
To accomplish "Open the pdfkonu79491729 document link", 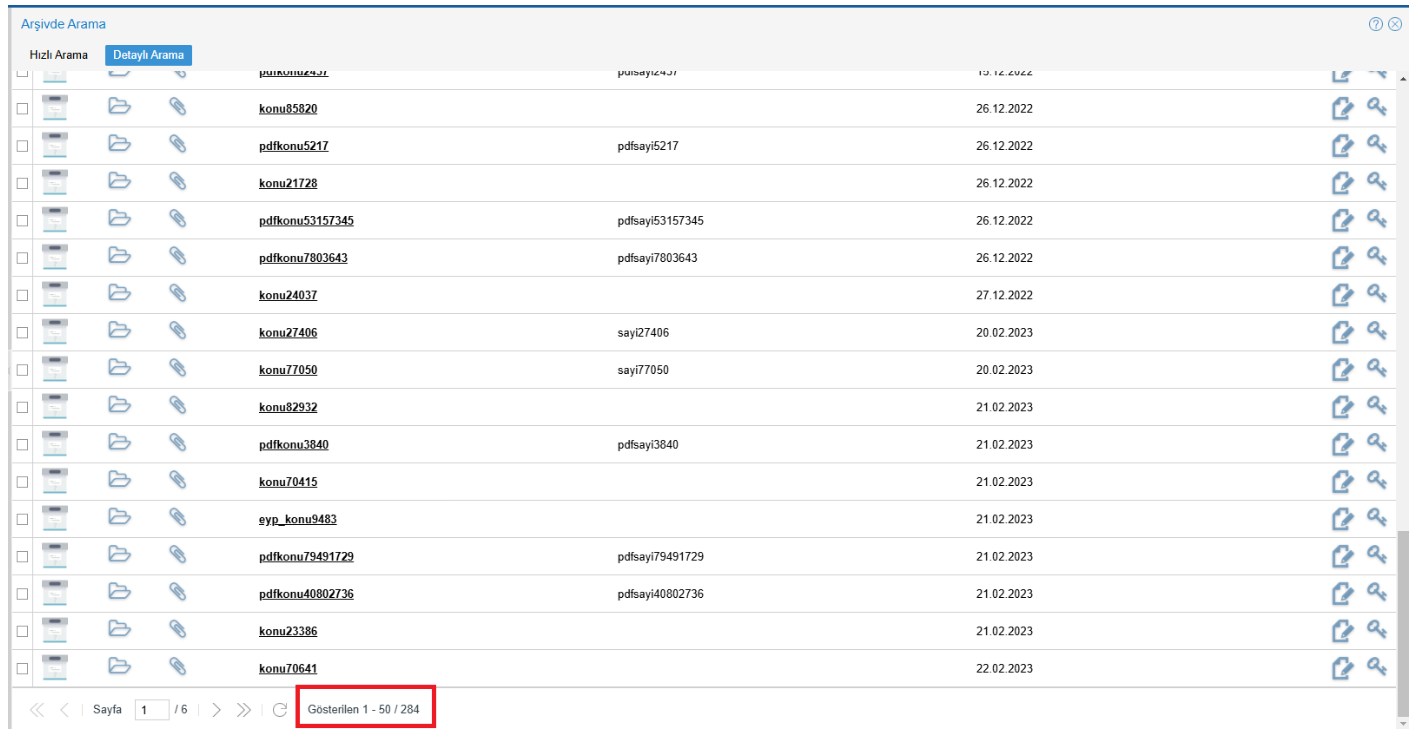I will tap(306, 556).
